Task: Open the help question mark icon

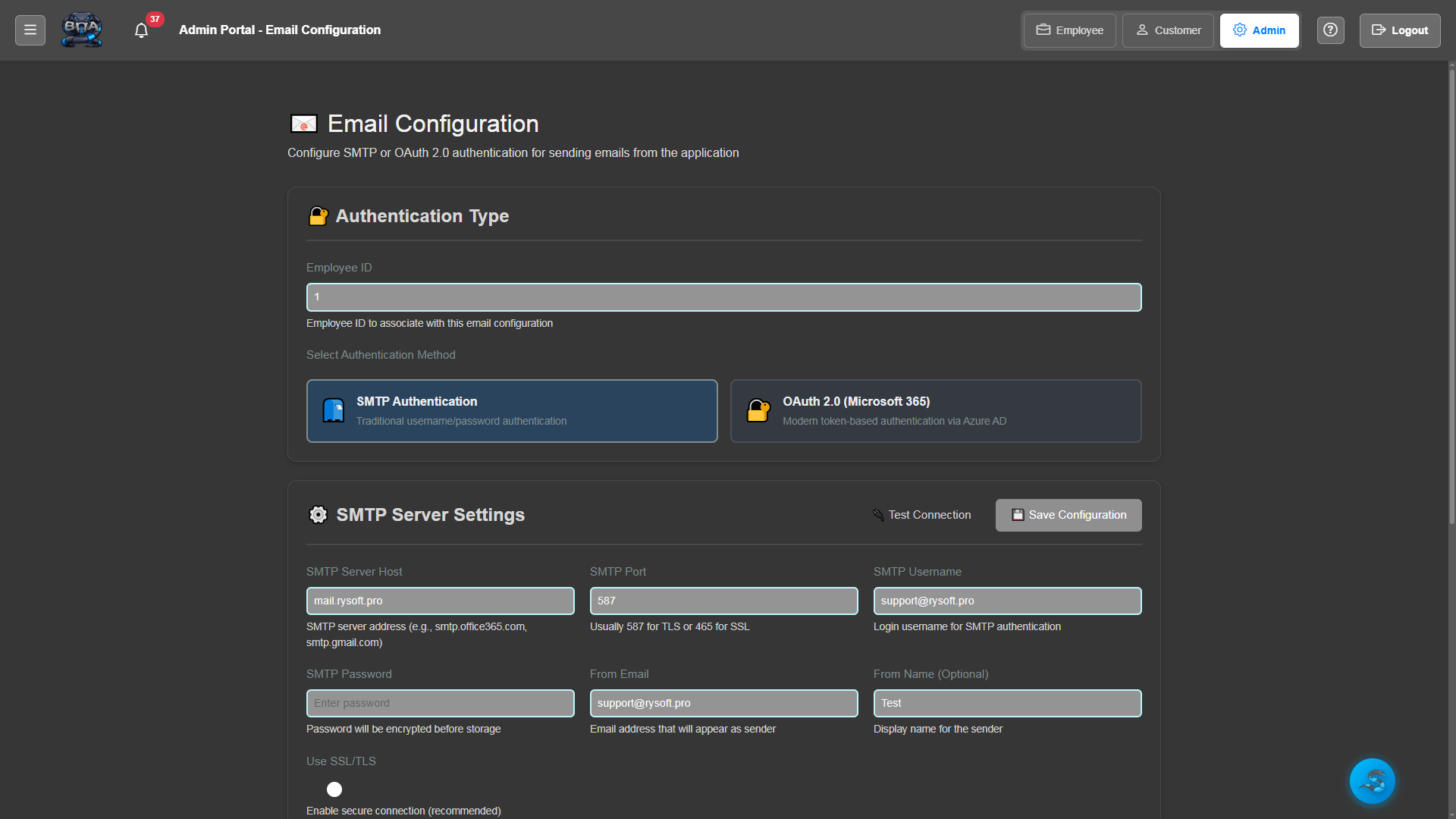Action: pos(1330,30)
